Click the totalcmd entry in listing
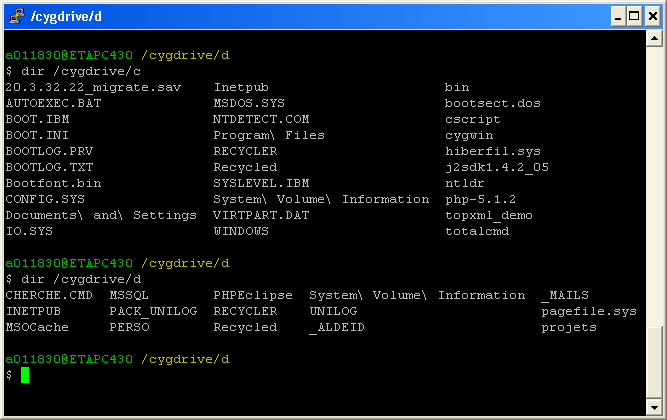This screenshot has height=420, width=667. 477,231
